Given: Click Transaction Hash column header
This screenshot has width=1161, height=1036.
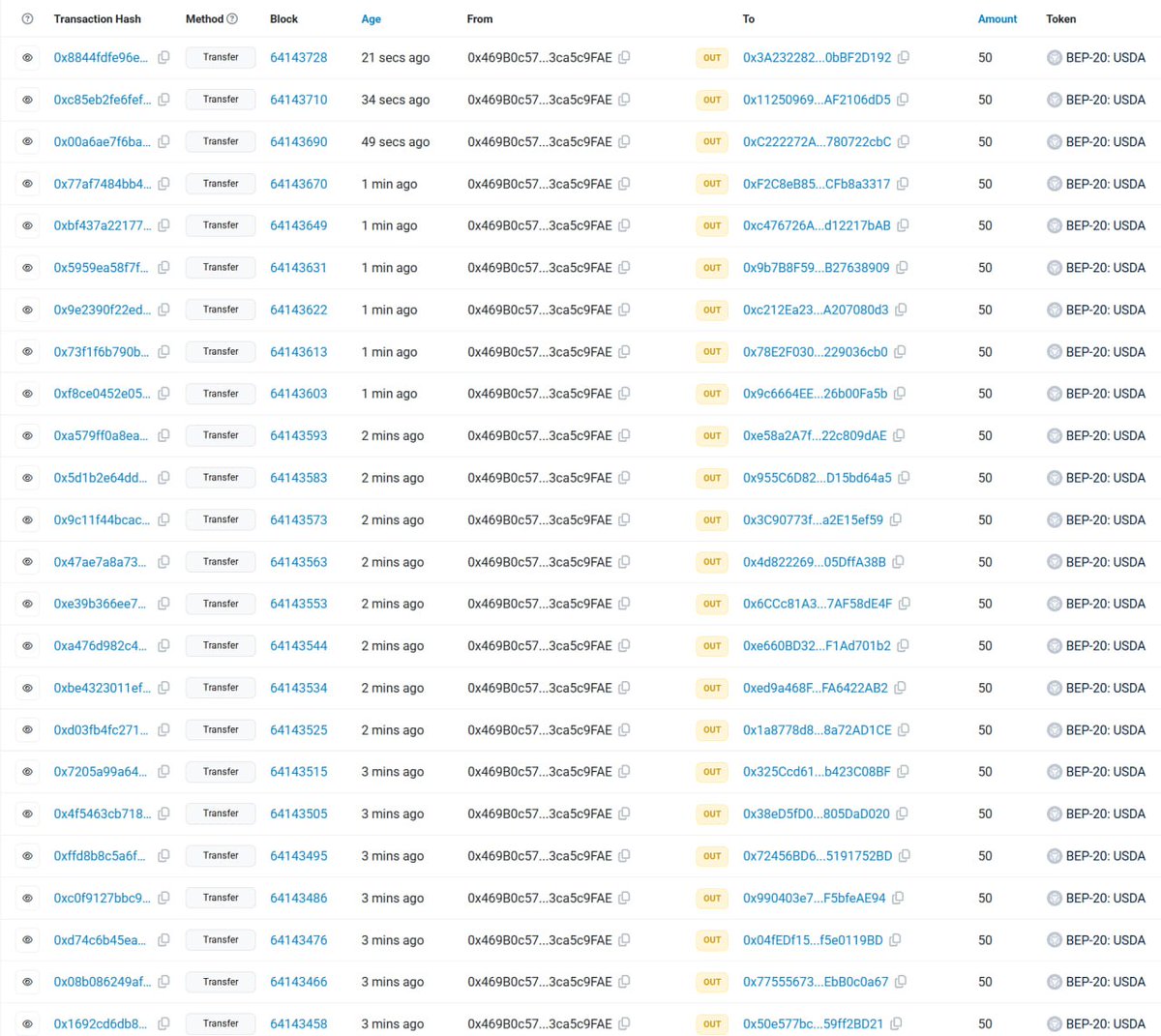Looking at the screenshot, I should [98, 19].
